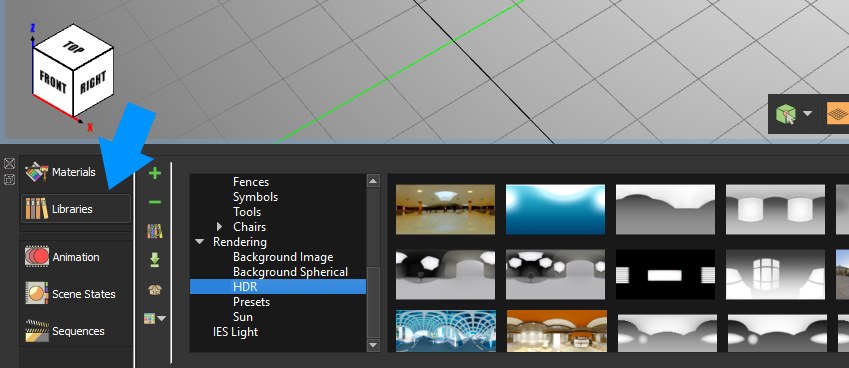The image size is (849, 368).
Task: Select the indoor hall photo HDR thumbnail
Action: tap(445, 209)
